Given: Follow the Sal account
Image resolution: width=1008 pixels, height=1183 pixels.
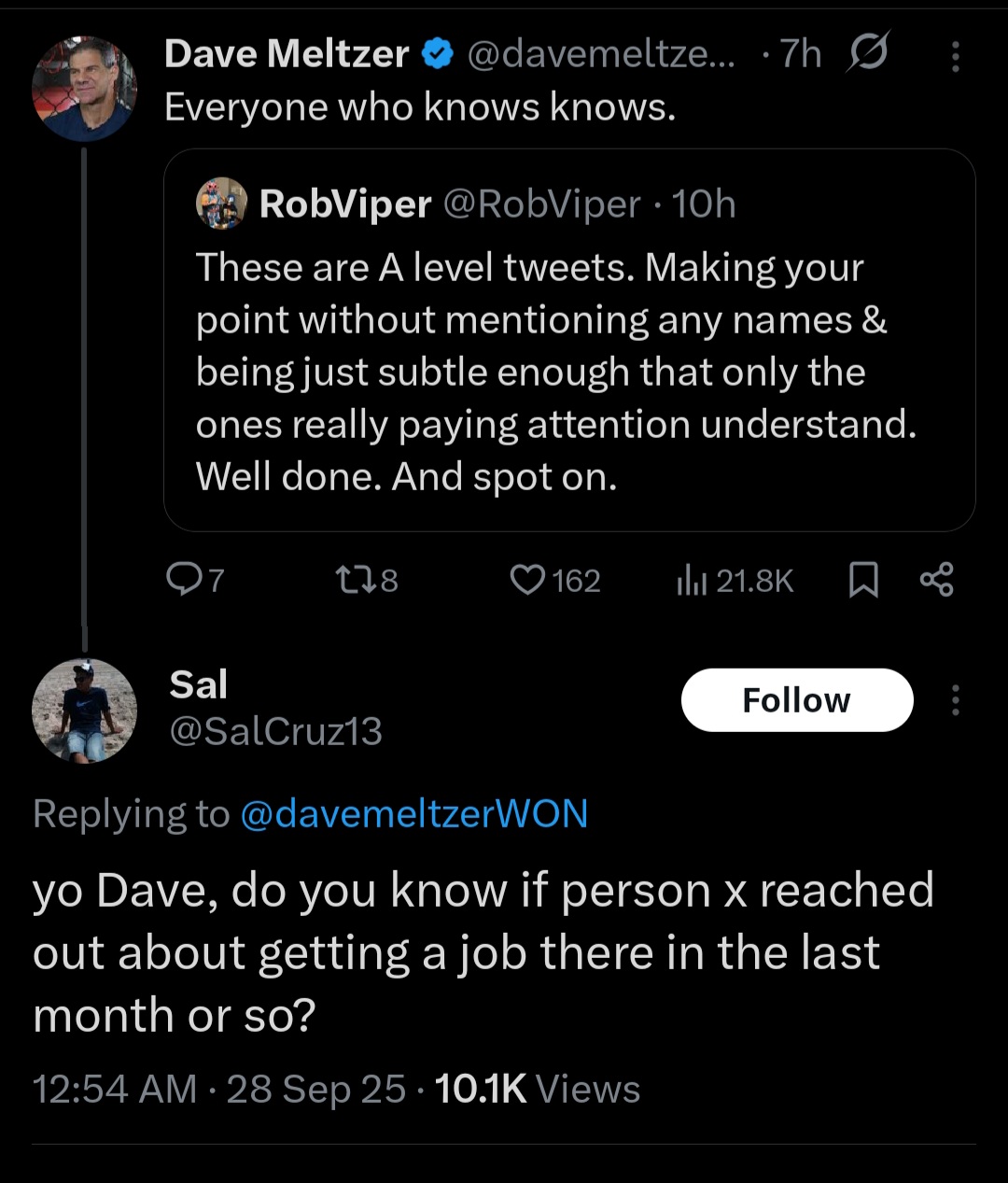Looking at the screenshot, I should click(x=796, y=700).
